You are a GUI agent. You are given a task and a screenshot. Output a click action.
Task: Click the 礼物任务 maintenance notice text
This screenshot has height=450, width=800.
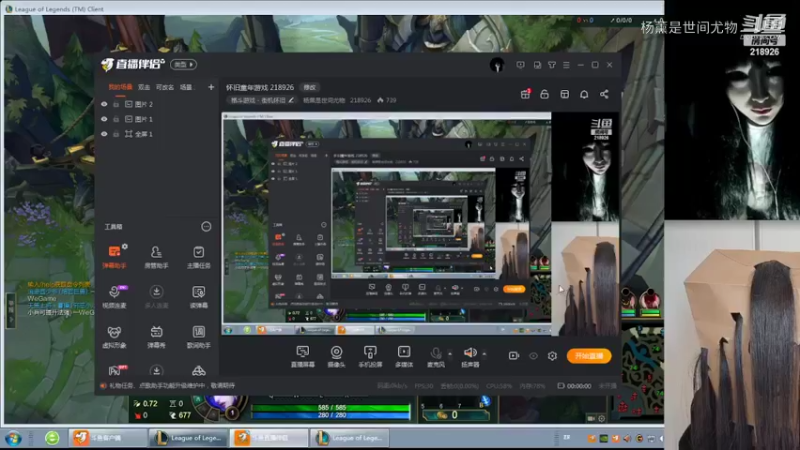point(172,386)
